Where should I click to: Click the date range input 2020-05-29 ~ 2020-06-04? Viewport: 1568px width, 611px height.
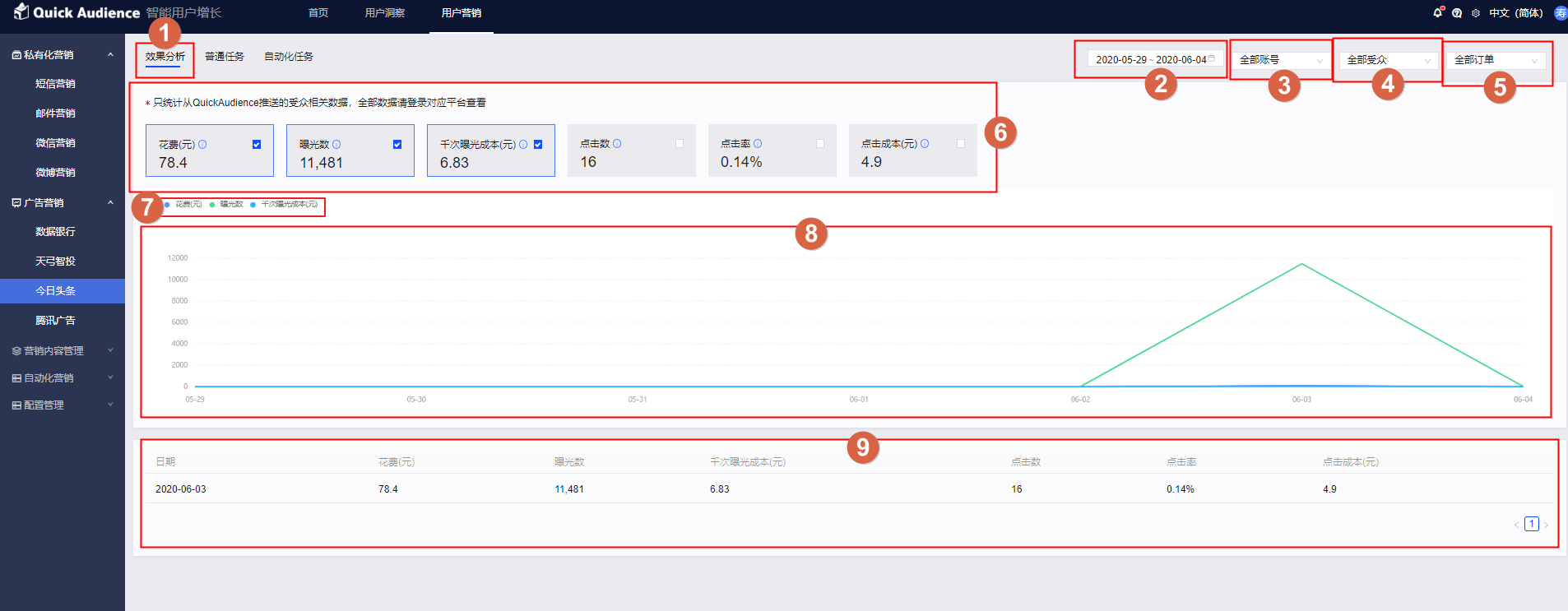(1155, 59)
